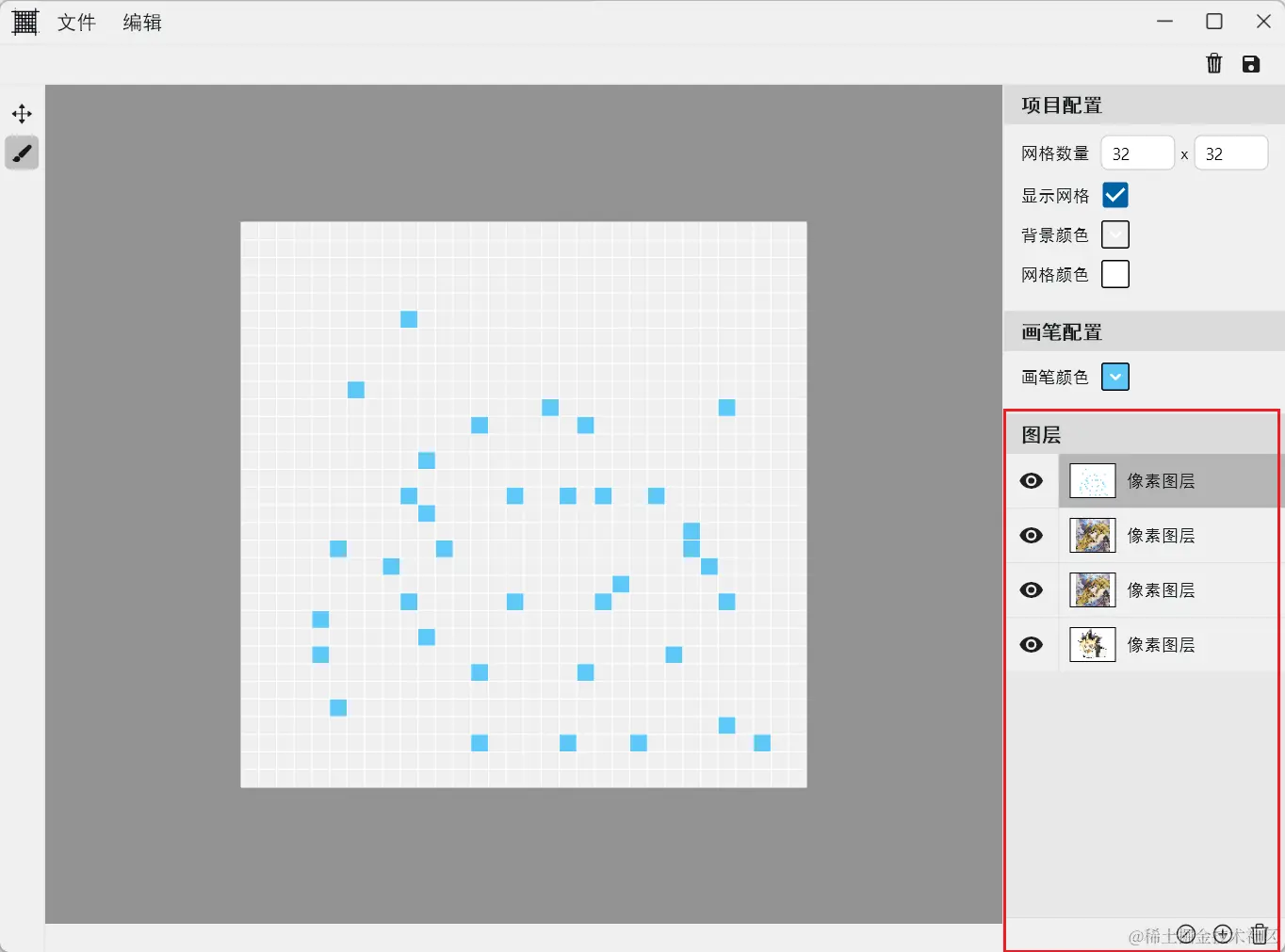The image size is (1285, 952).
Task: Toggle eye icon of third 像素图层 layer
Action: tap(1032, 590)
